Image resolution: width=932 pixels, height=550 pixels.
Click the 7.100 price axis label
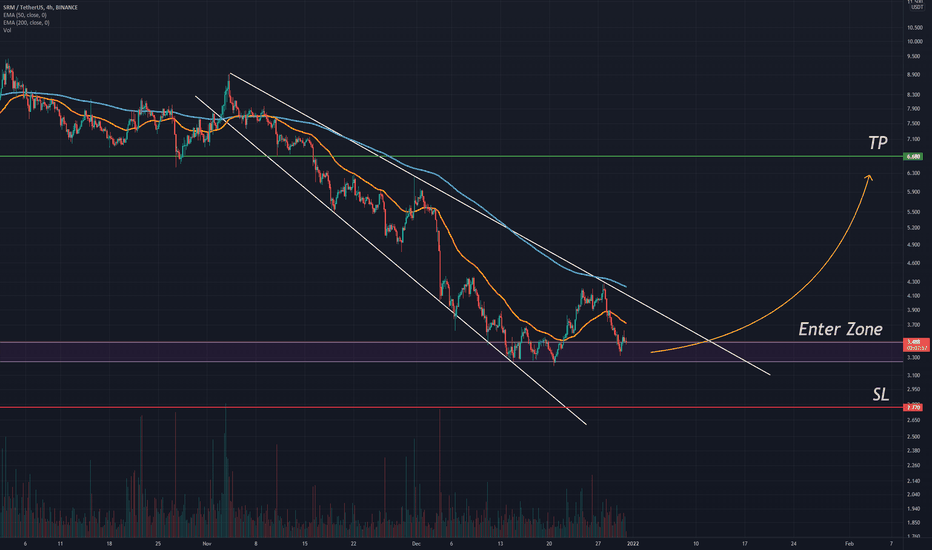click(915, 139)
